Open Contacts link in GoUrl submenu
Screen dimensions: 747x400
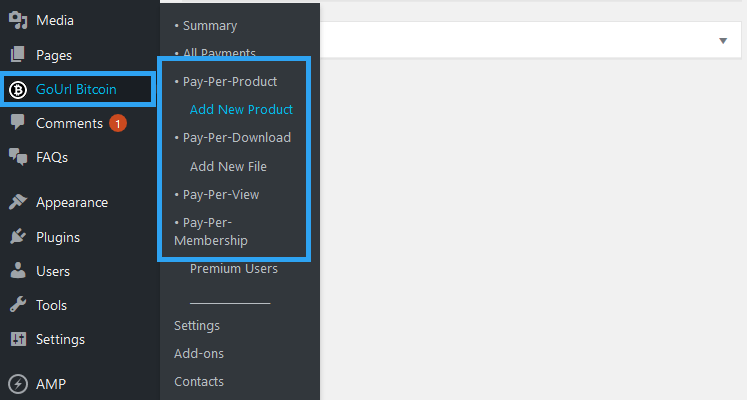(x=199, y=381)
